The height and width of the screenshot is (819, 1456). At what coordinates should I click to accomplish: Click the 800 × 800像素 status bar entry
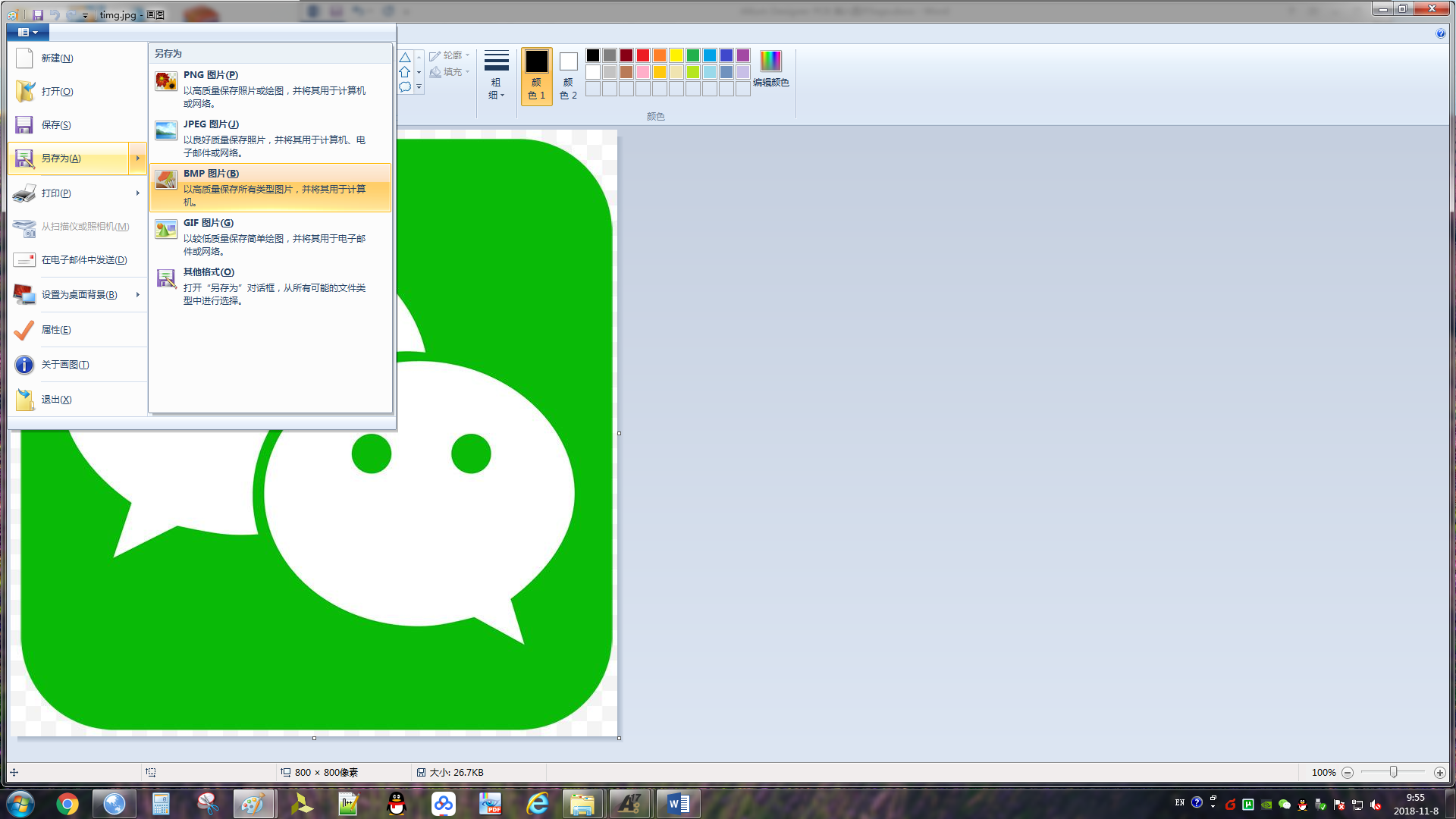click(319, 773)
